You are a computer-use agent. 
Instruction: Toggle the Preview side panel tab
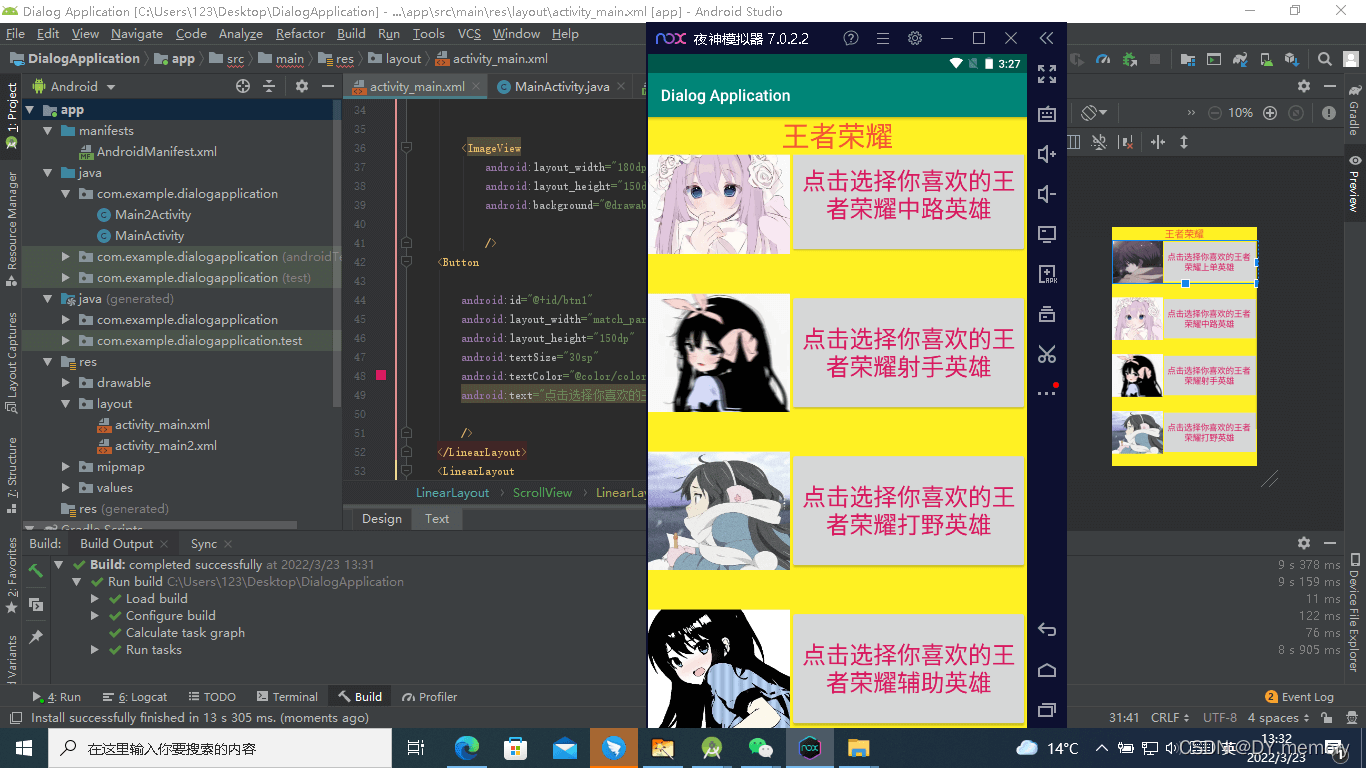point(1354,183)
